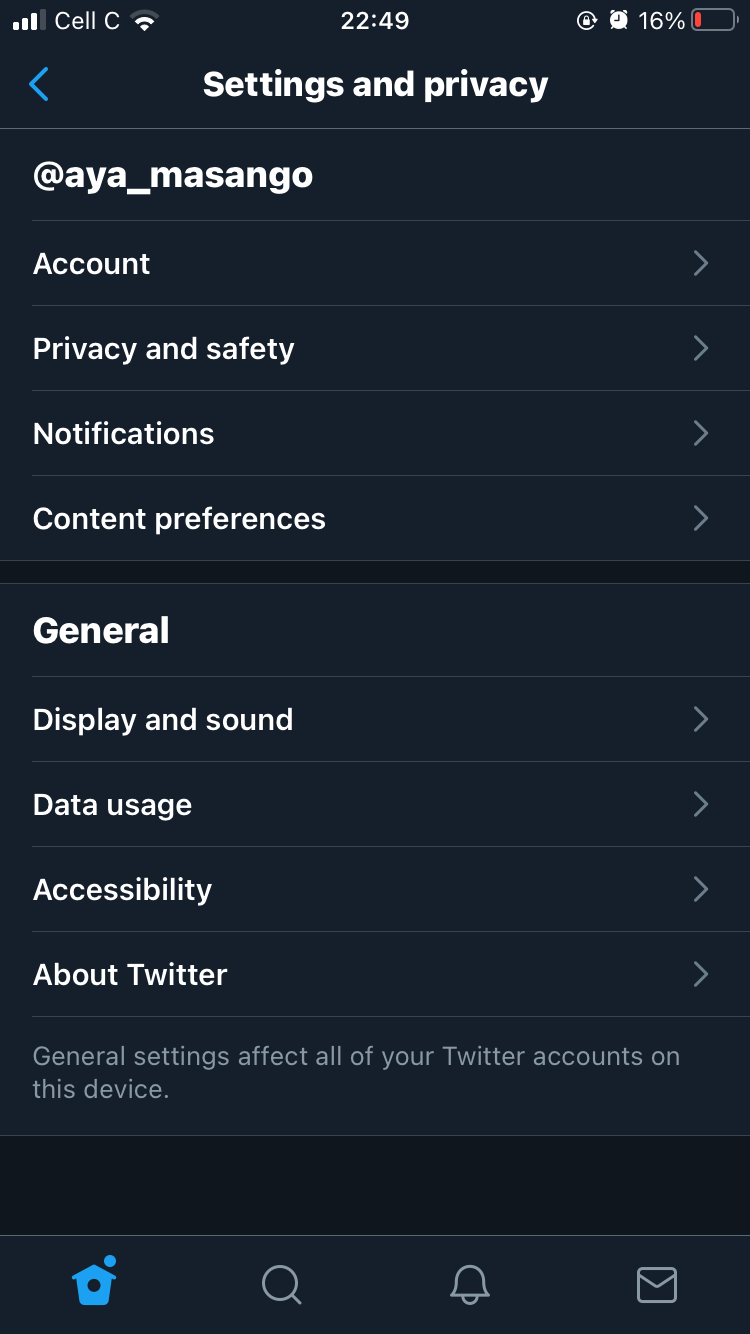
Task: Tap the battery indicator in status bar
Action: [714, 21]
